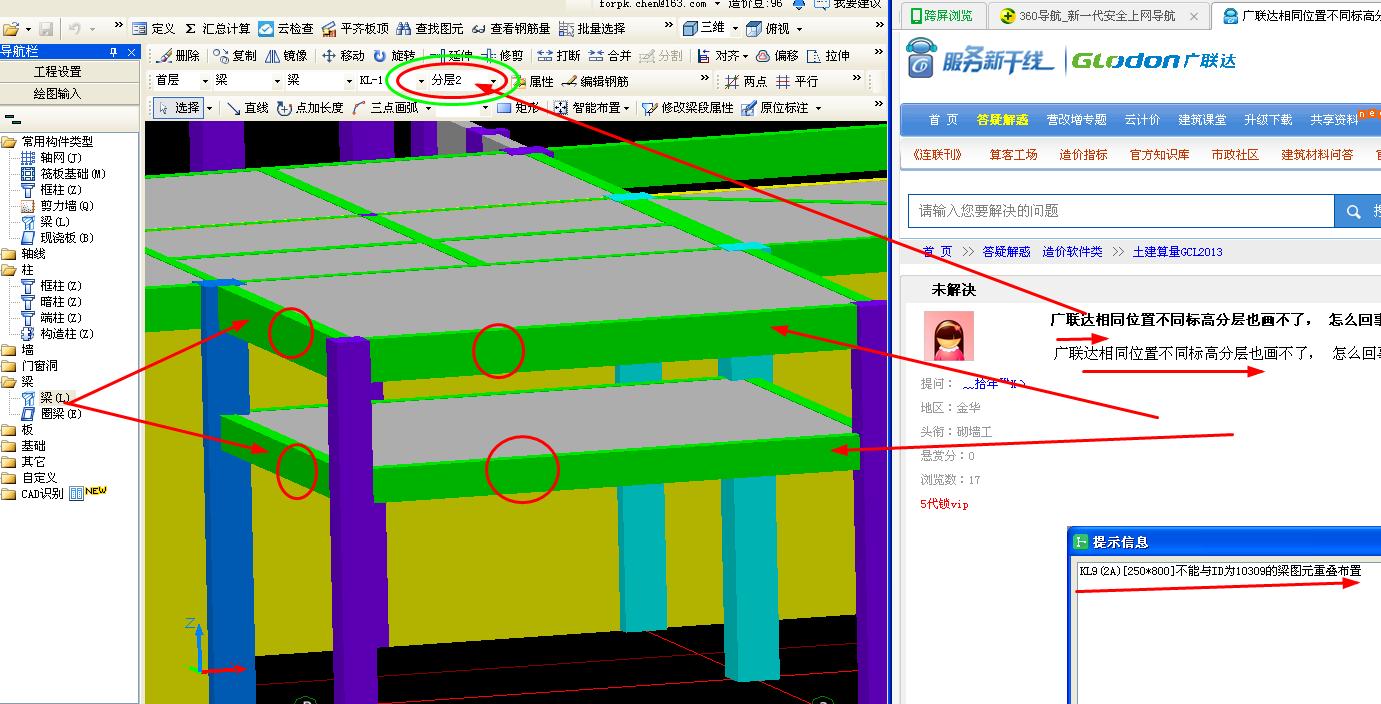1381x704 pixels.
Task: Select the 偏移 offset tool
Action: point(778,56)
